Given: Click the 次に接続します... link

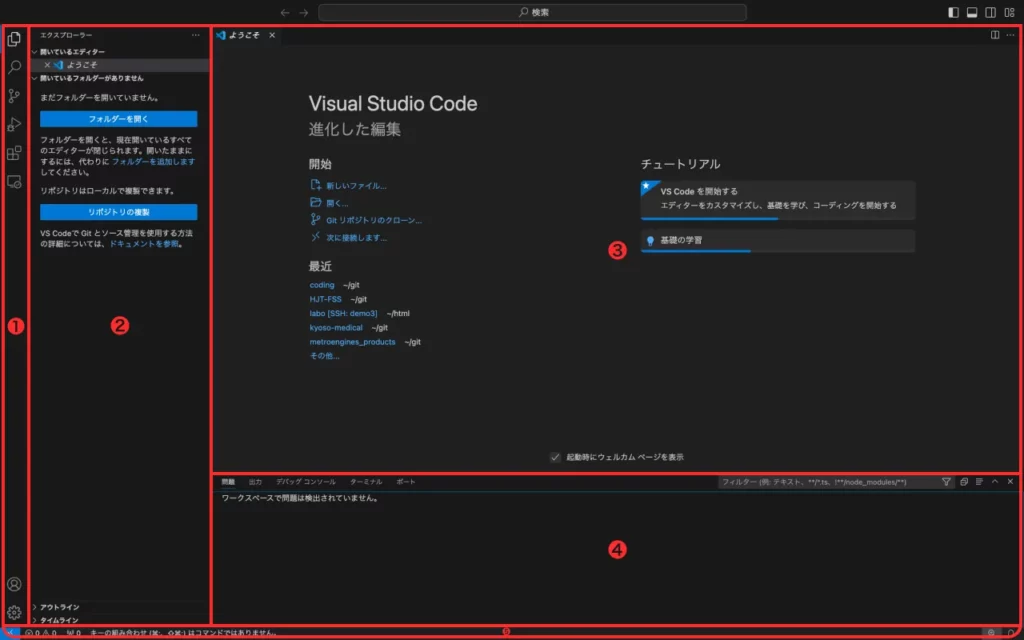Looking at the screenshot, I should click(x=356, y=238).
